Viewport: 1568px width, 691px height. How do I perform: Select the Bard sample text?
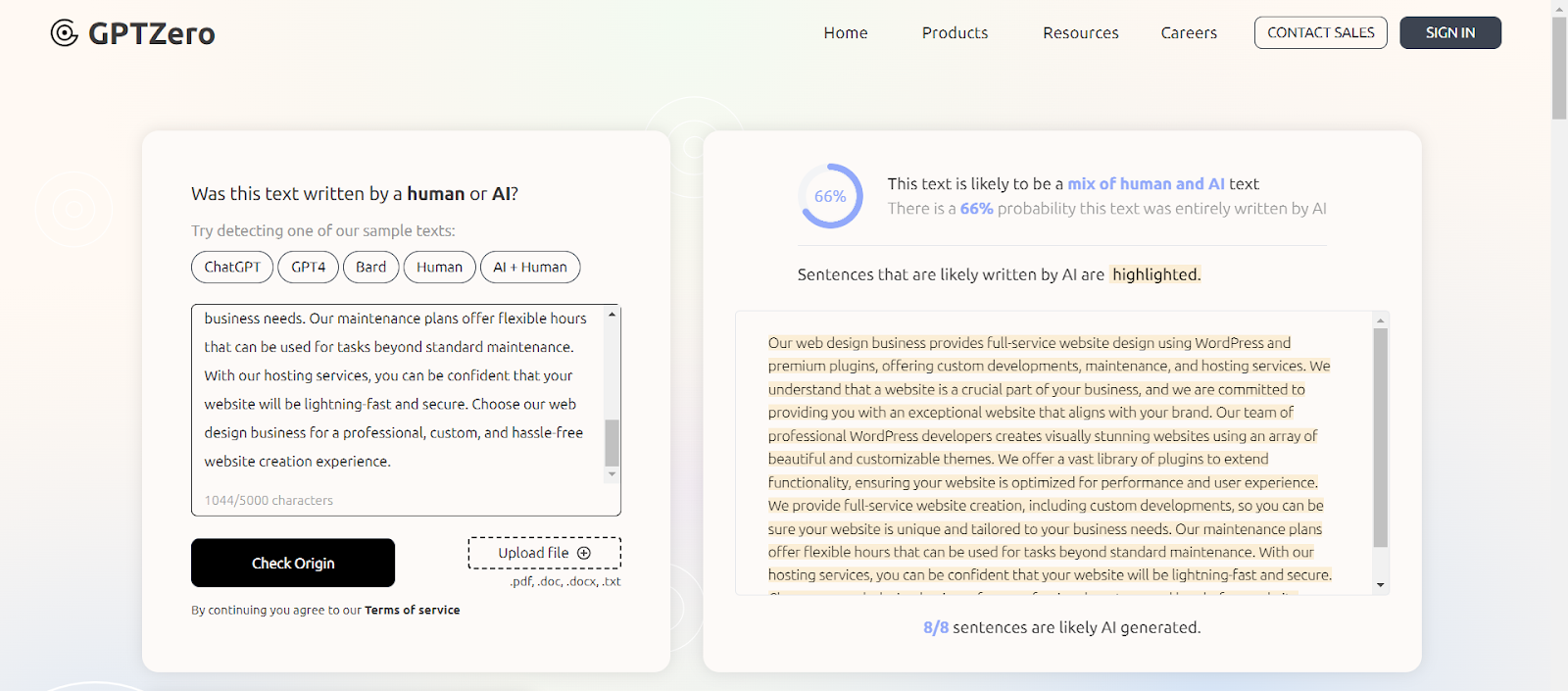pyautogui.click(x=370, y=267)
